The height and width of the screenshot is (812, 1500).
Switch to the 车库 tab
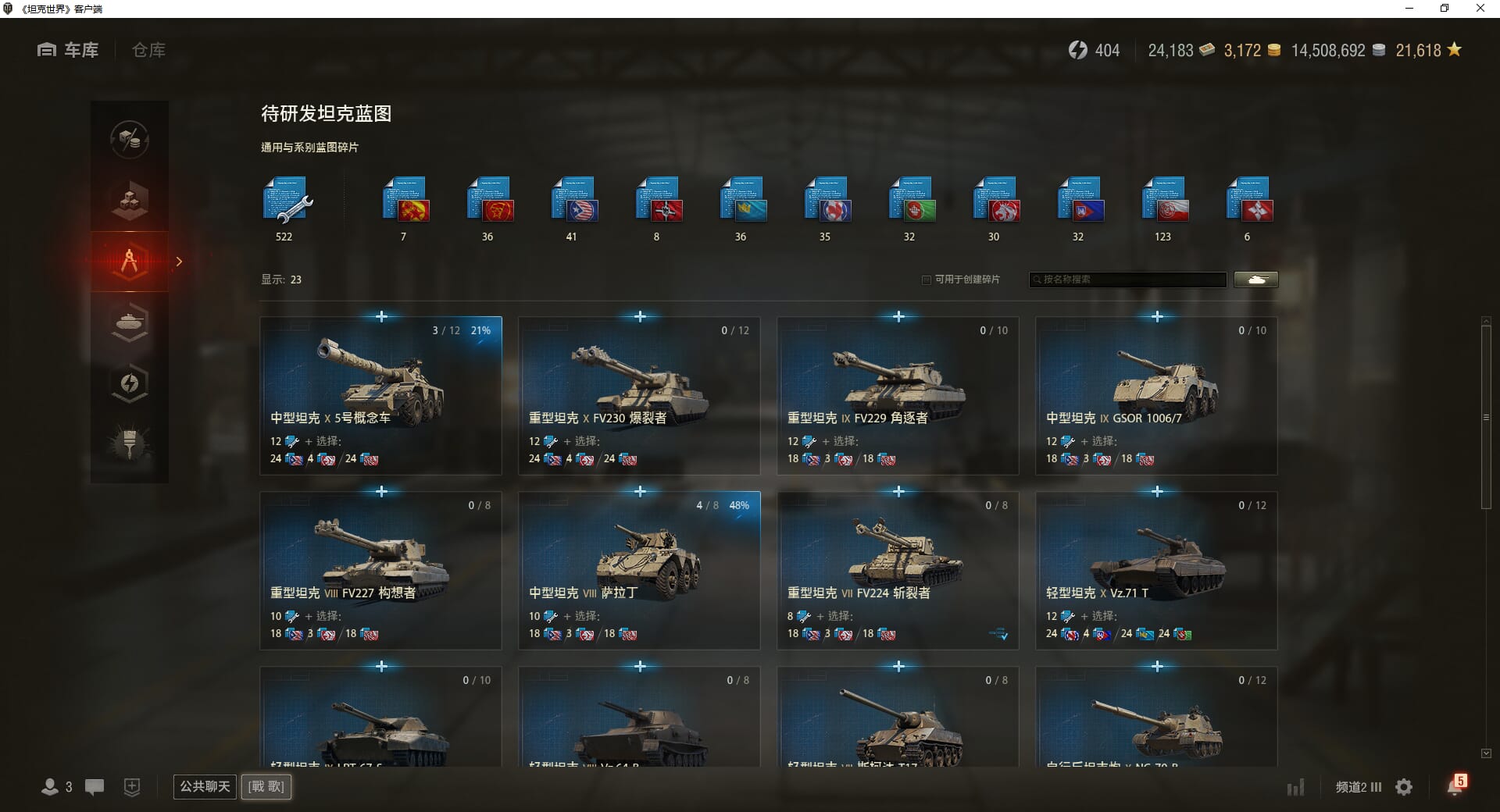(x=68, y=50)
